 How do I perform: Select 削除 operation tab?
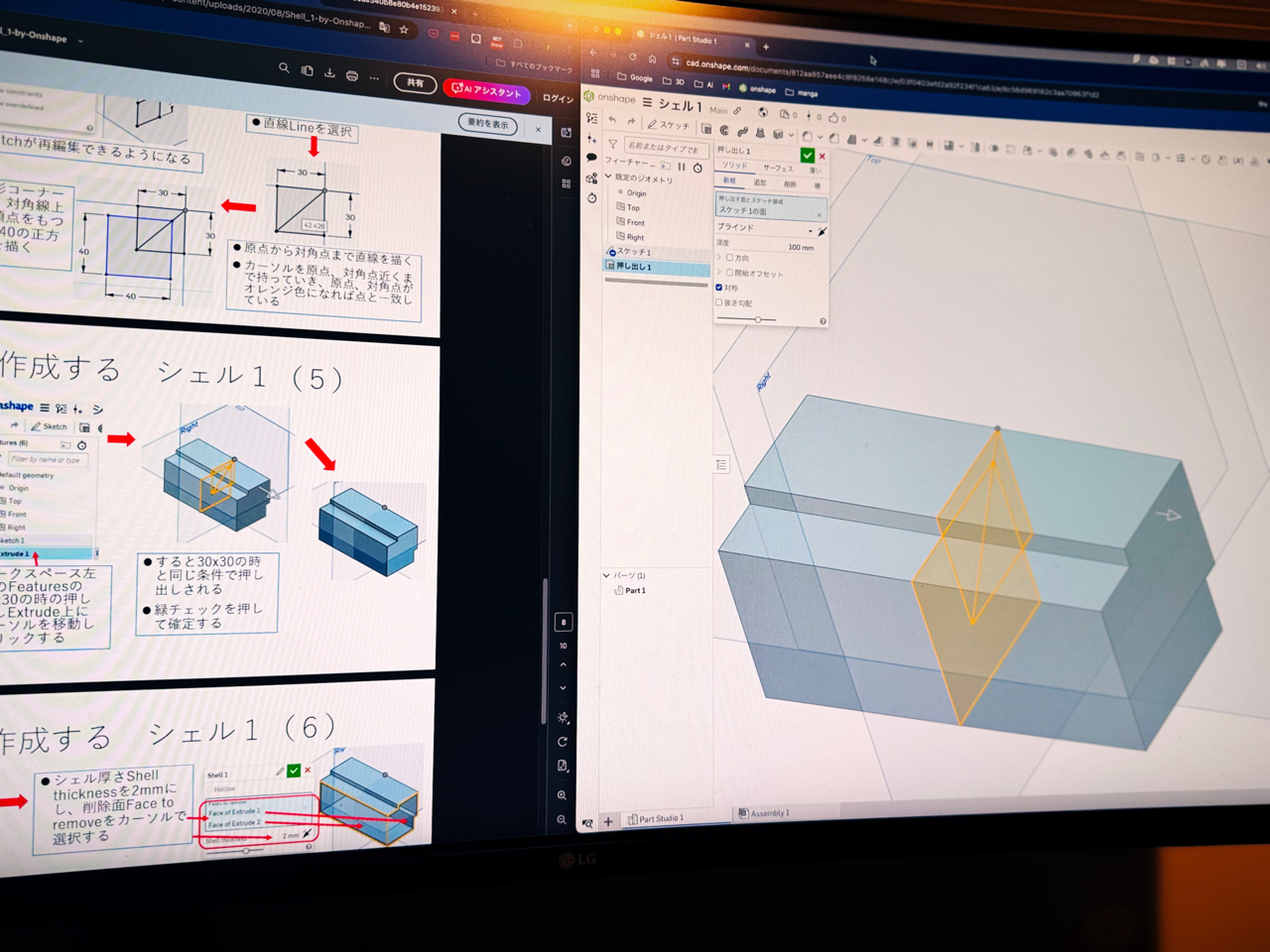(x=790, y=184)
